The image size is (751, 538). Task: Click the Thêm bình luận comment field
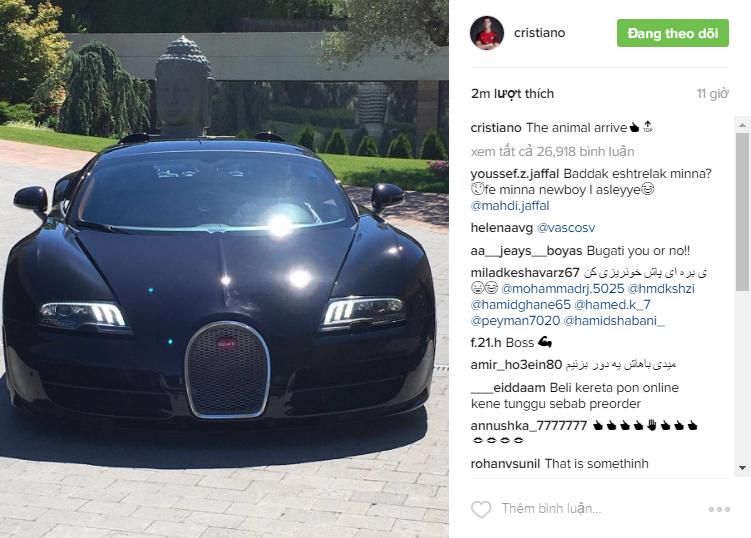(551, 508)
